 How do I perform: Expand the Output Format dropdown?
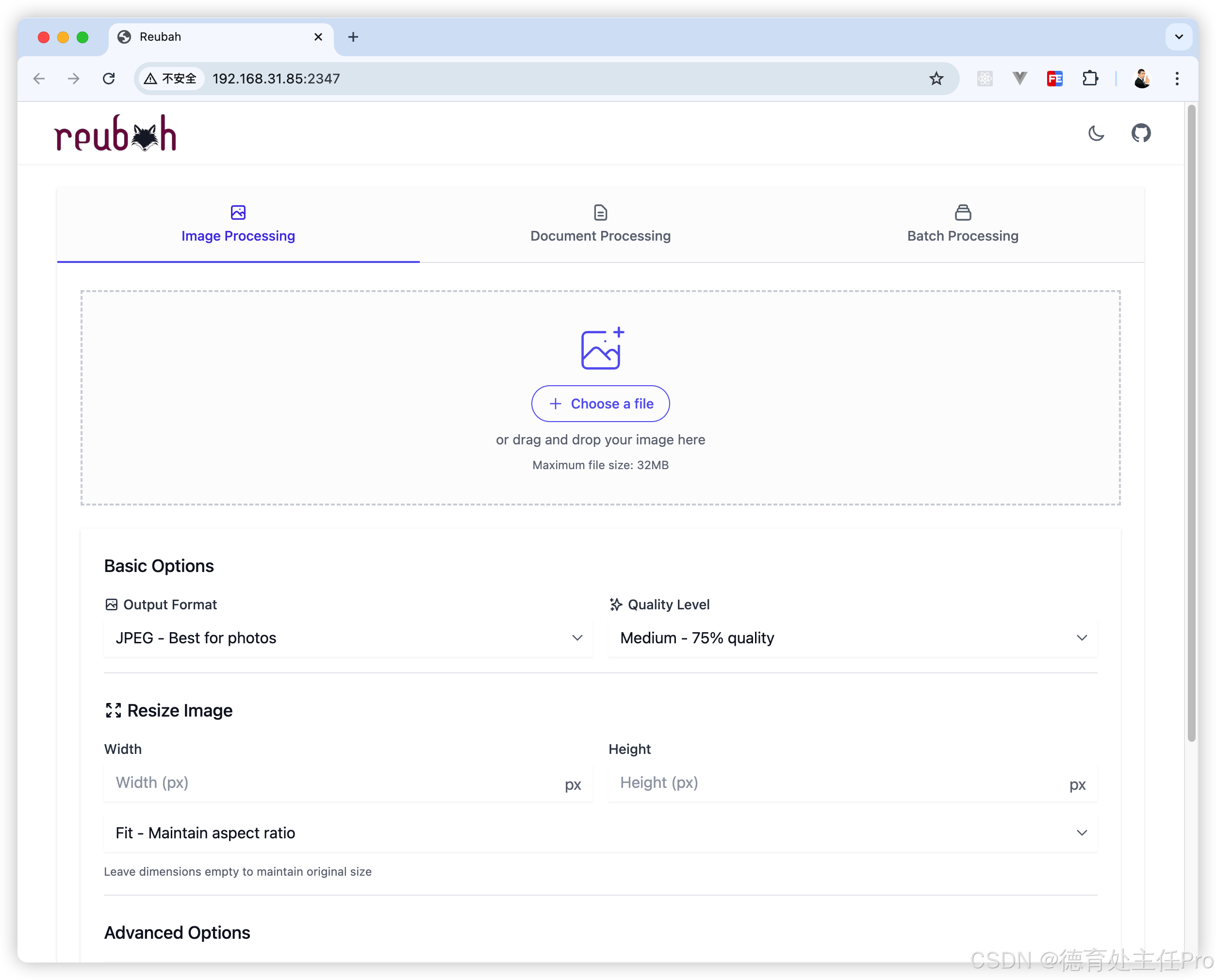click(x=348, y=638)
